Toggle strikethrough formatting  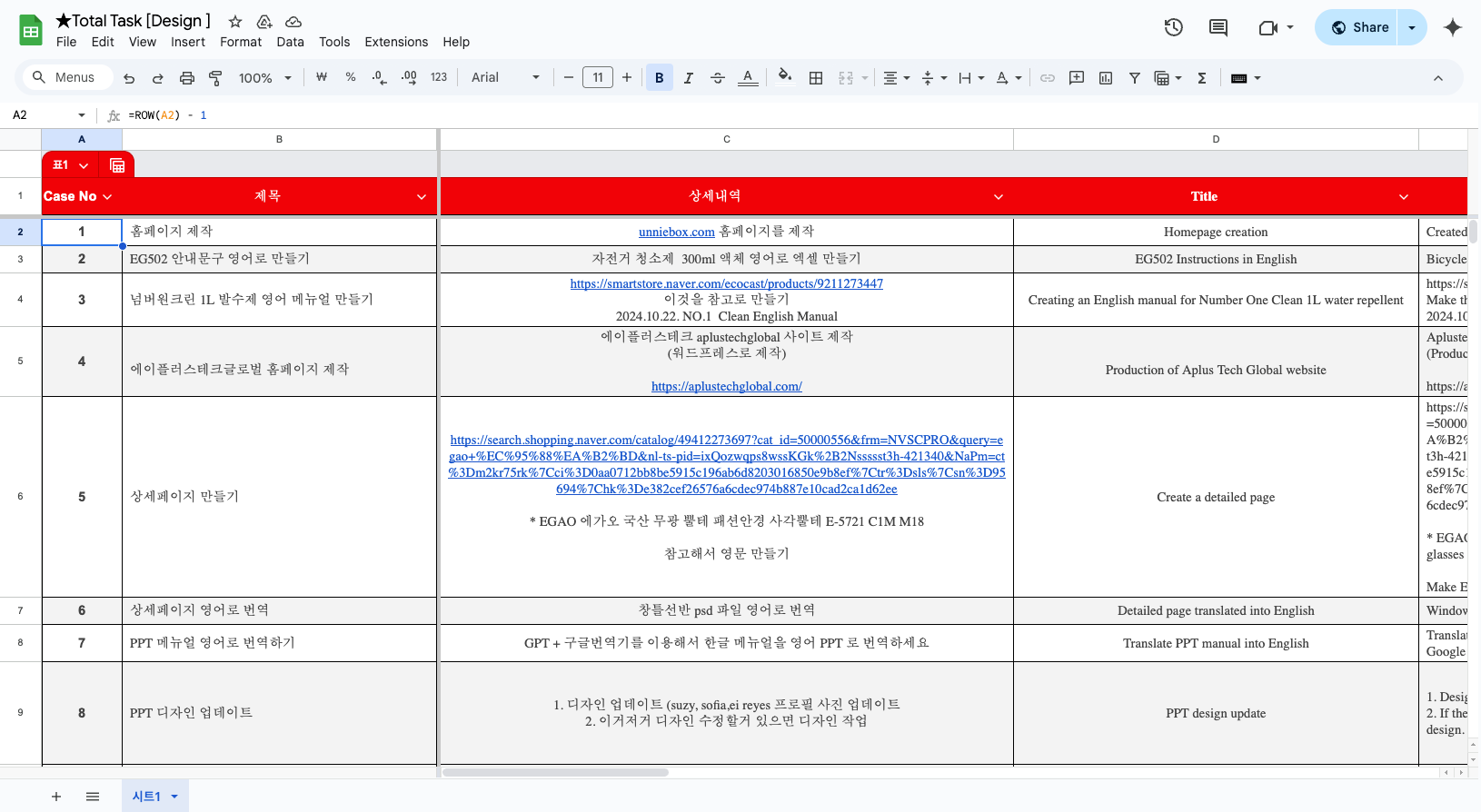(x=717, y=78)
